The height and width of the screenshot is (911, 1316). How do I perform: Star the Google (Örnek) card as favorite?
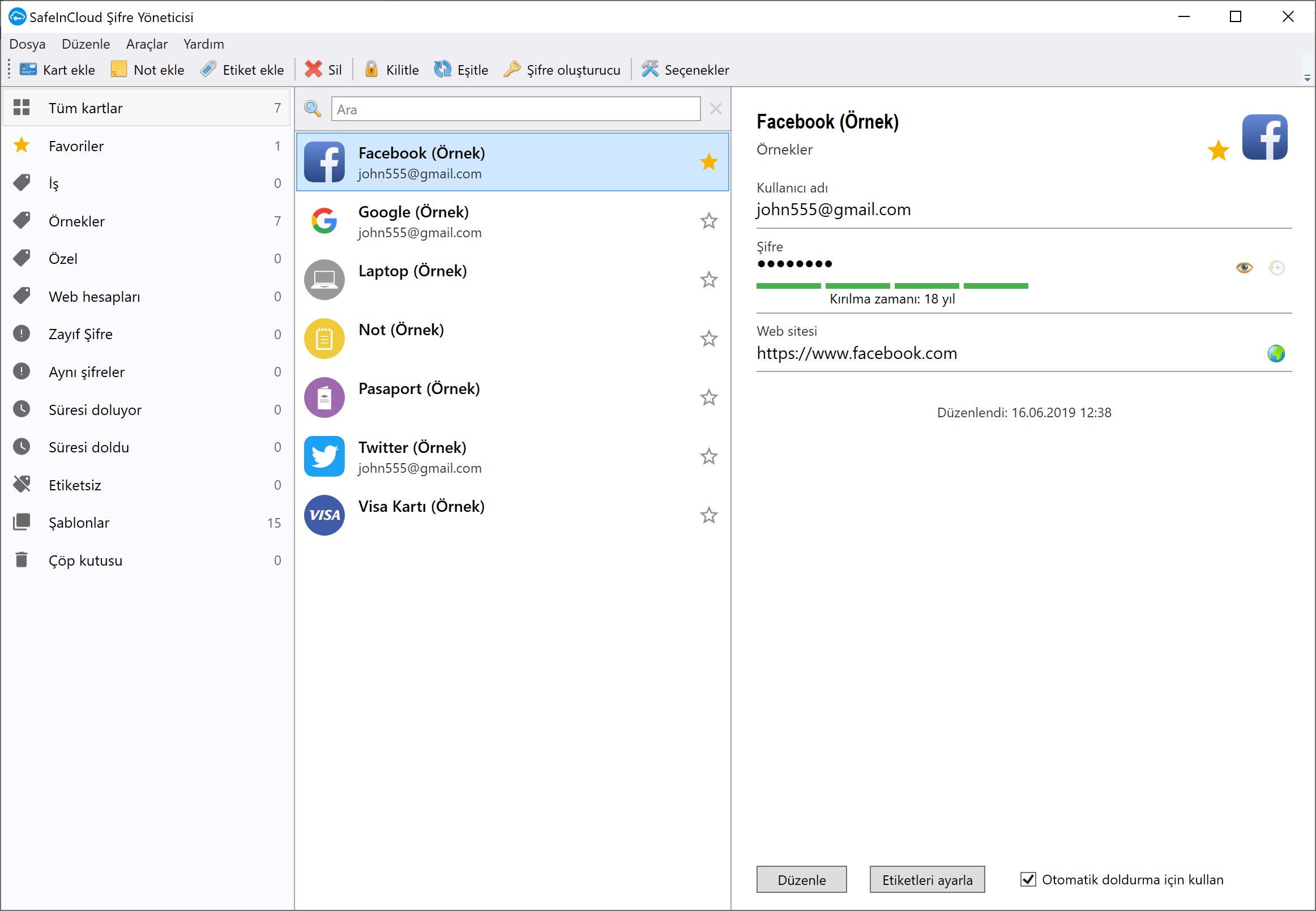coord(708,221)
